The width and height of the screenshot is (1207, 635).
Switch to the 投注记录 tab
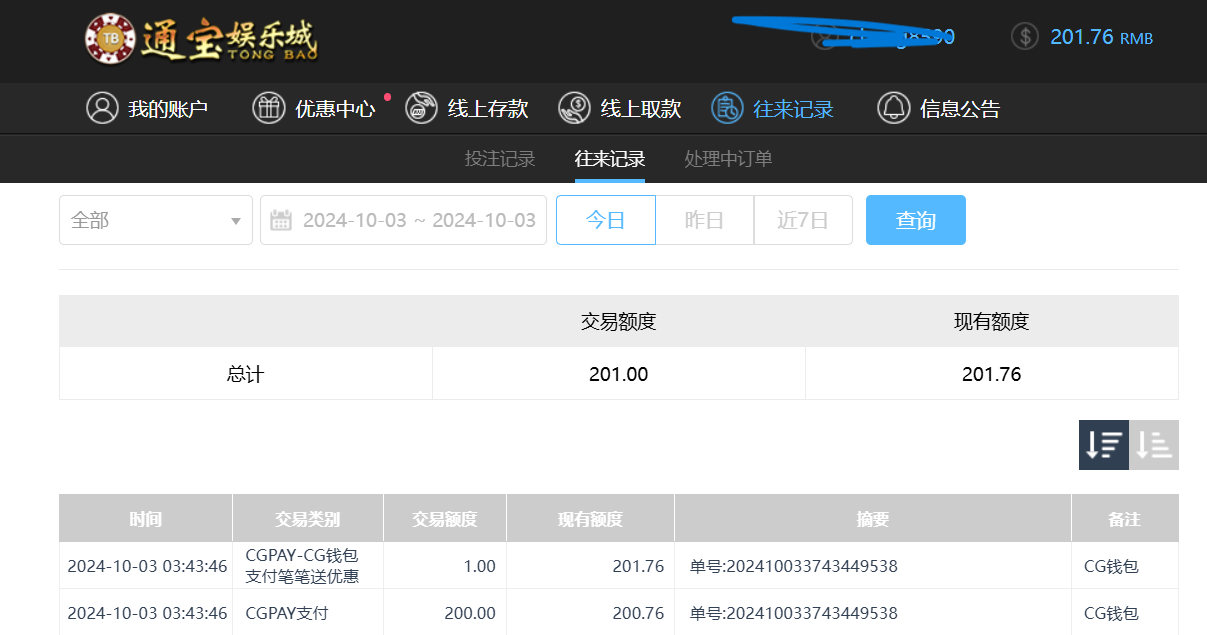click(499, 158)
